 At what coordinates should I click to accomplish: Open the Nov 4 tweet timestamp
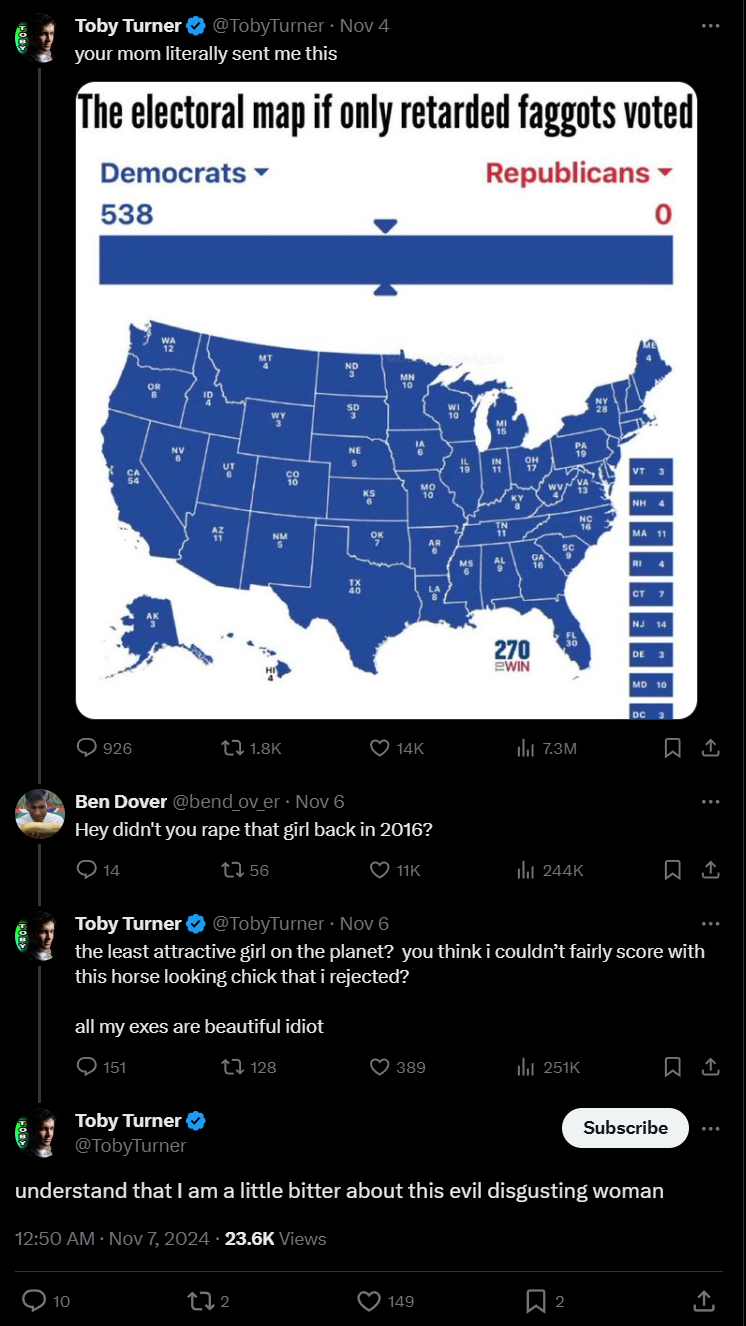(364, 26)
